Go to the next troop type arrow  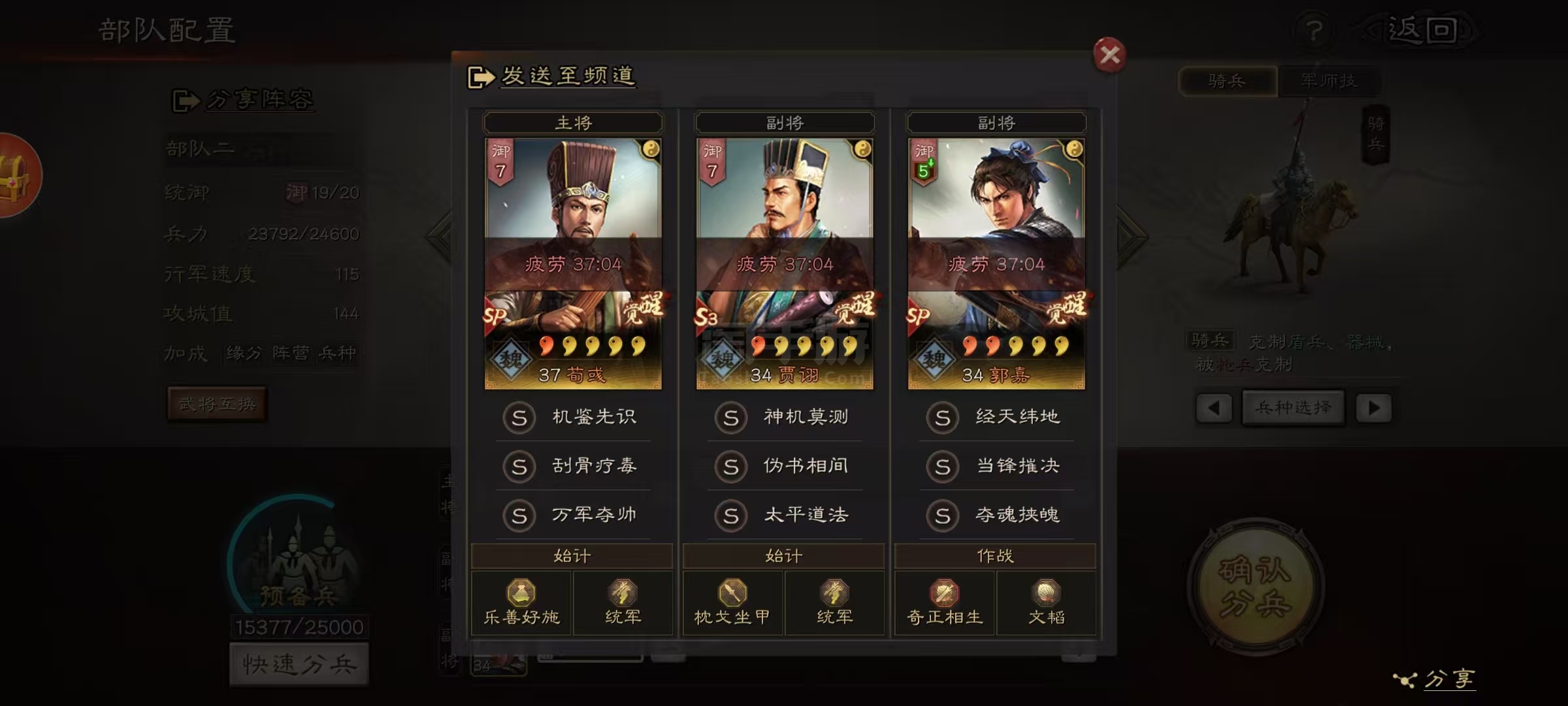[1373, 408]
